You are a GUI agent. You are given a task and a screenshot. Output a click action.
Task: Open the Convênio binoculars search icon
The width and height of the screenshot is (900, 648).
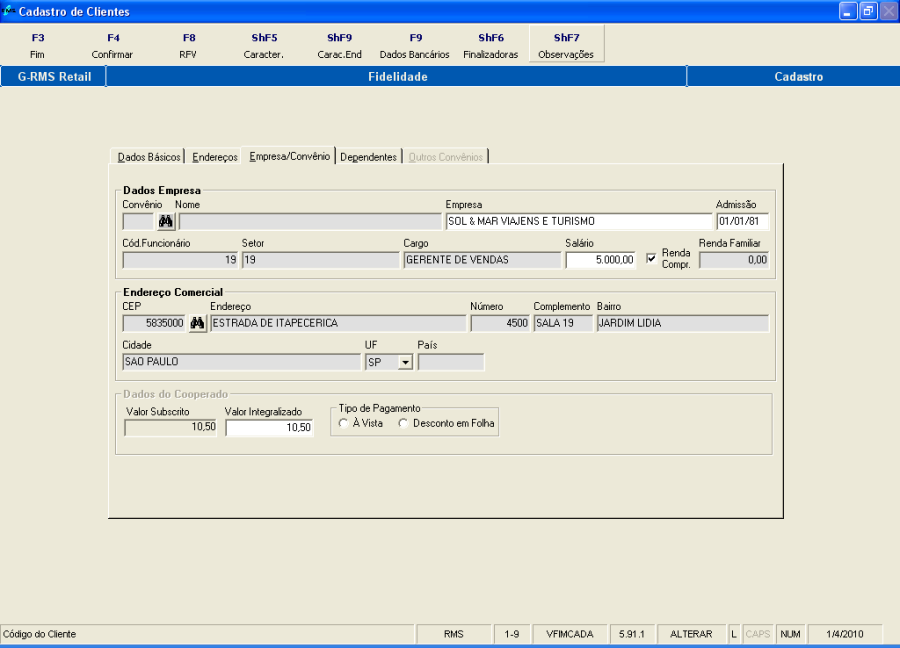[166, 221]
